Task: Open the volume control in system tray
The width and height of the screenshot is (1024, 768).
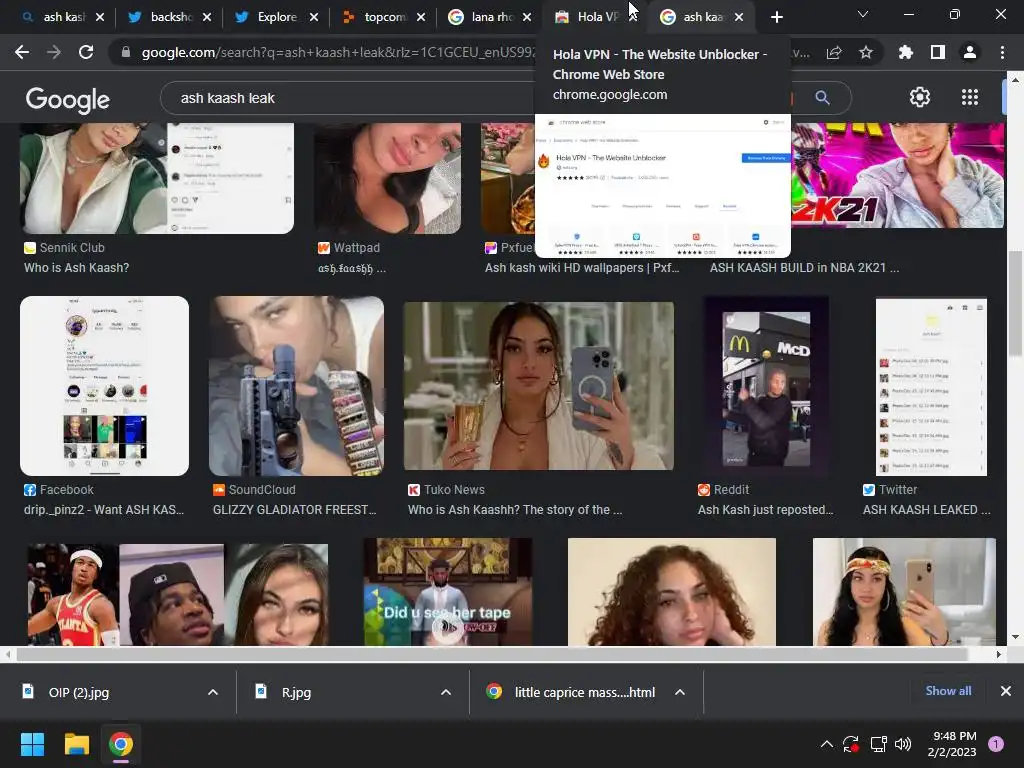Action: pyautogui.click(x=903, y=744)
